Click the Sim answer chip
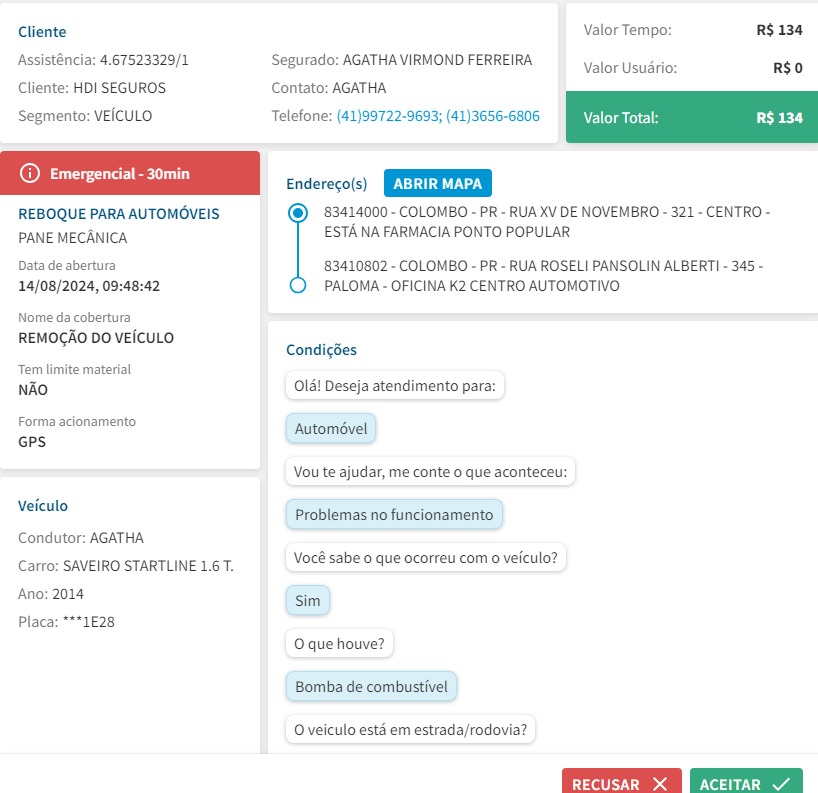818x793 pixels. (x=308, y=601)
